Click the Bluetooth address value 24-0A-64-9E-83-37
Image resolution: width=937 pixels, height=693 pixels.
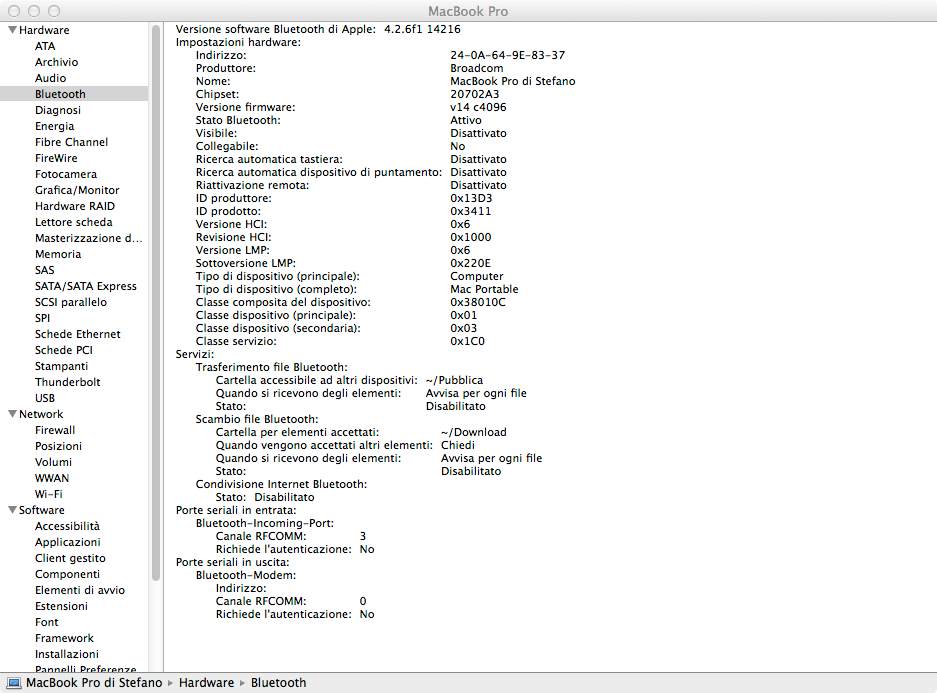(x=507, y=55)
